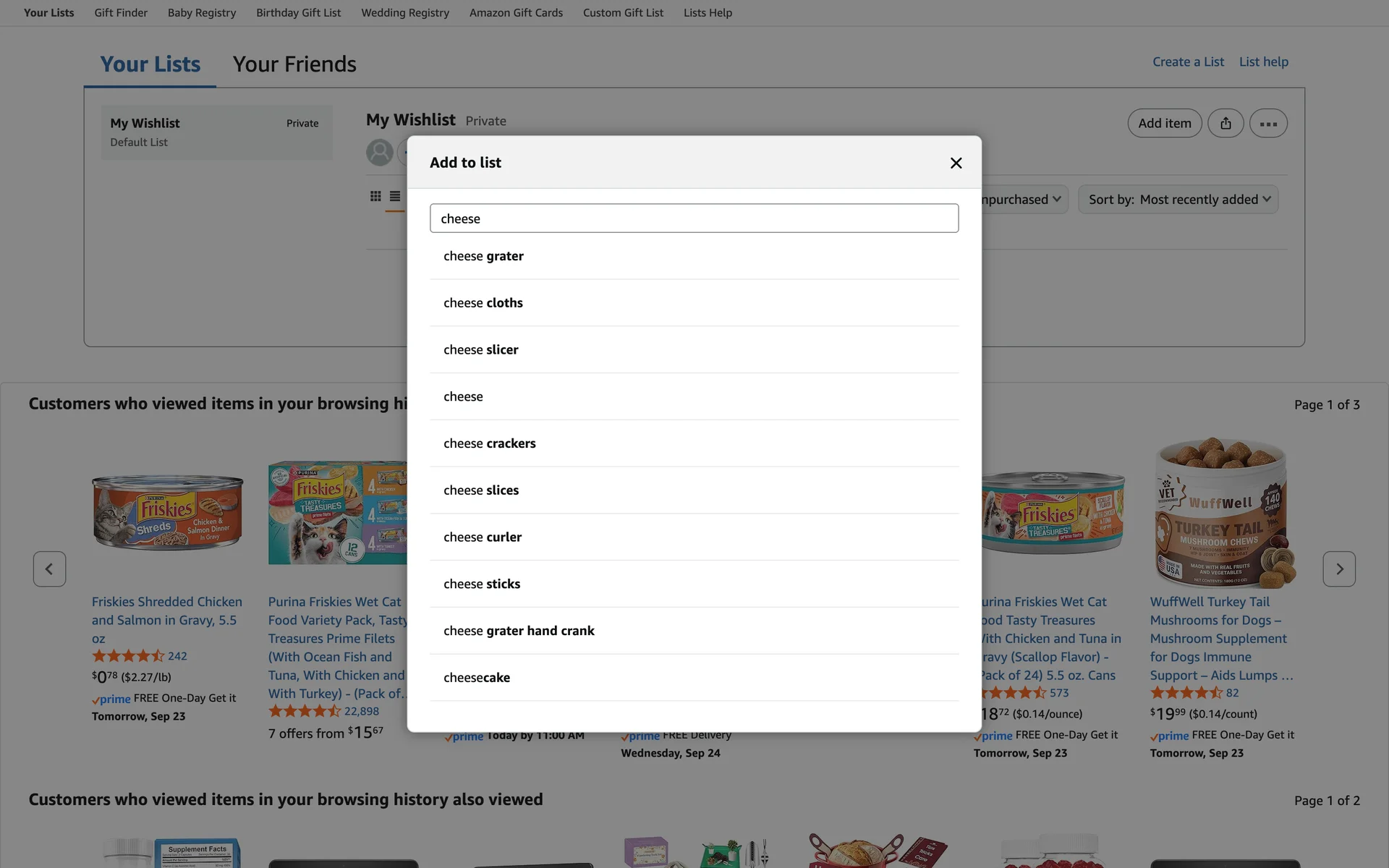Image resolution: width=1389 pixels, height=868 pixels.
Task: Open the Friskies Shreds can thumbnail
Action: 167,514
